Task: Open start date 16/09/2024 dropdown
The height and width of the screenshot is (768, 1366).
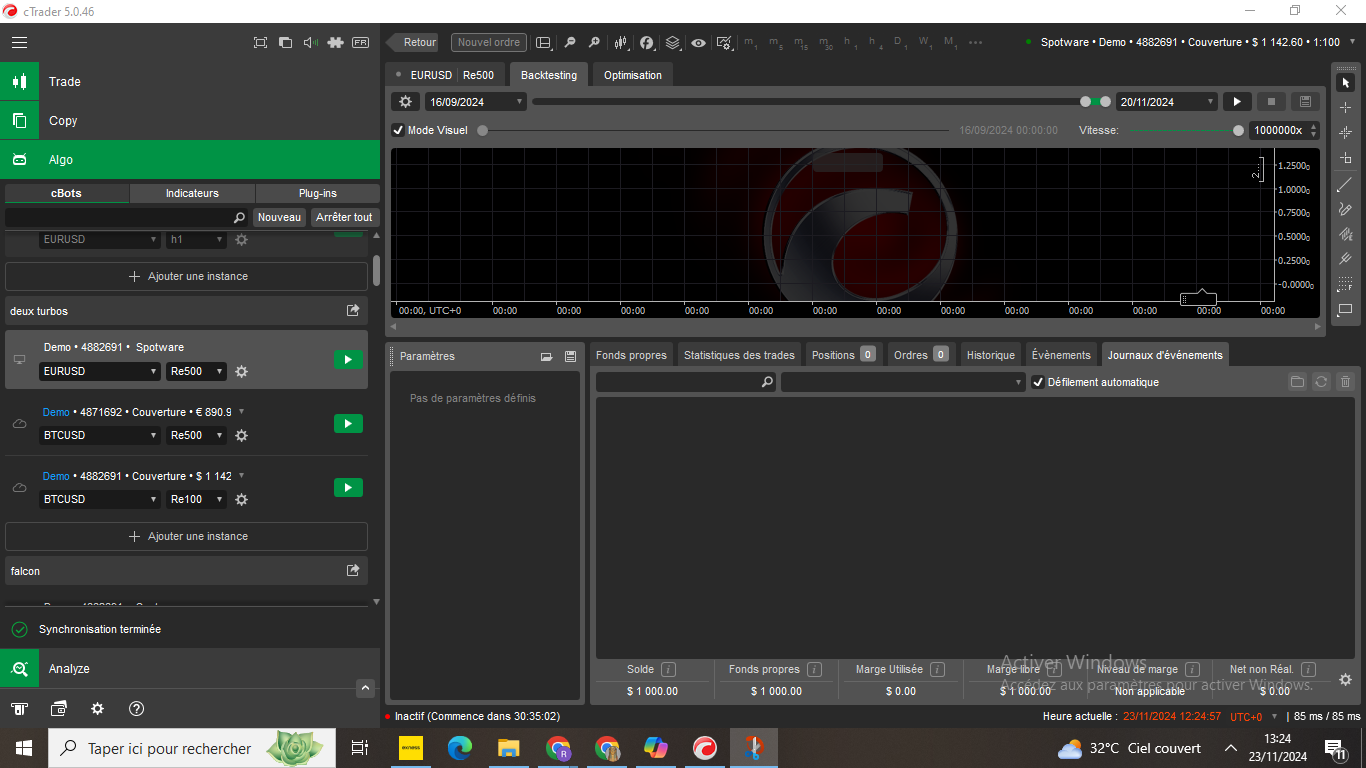Action: [x=476, y=102]
